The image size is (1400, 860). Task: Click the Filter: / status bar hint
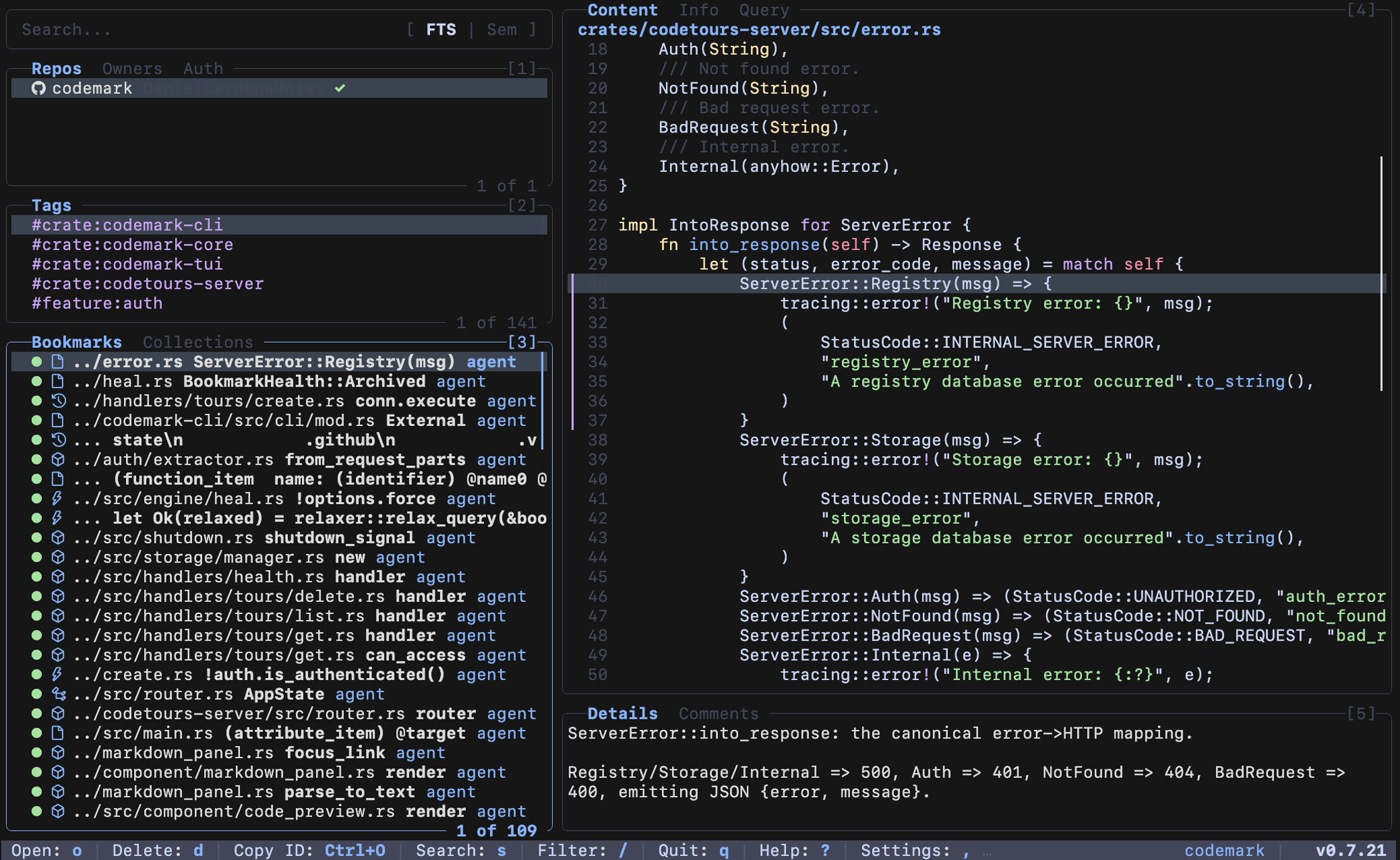tap(582, 851)
